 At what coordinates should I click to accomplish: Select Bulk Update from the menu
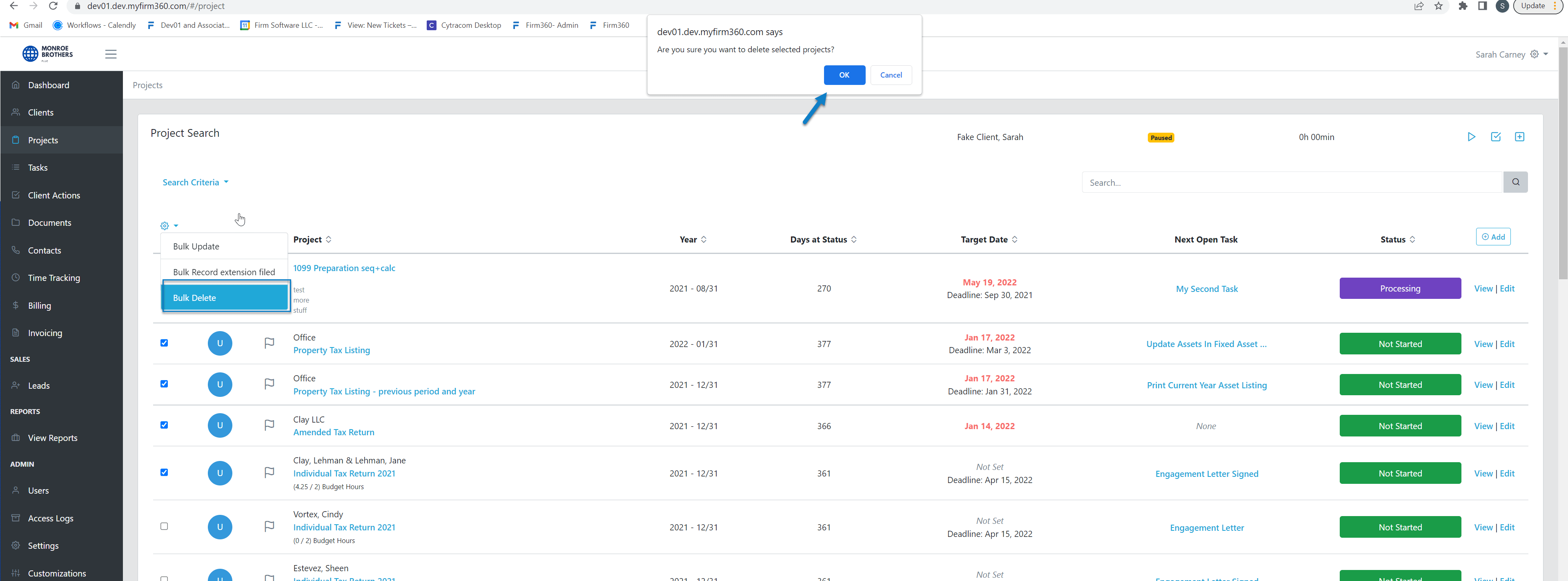(x=196, y=246)
